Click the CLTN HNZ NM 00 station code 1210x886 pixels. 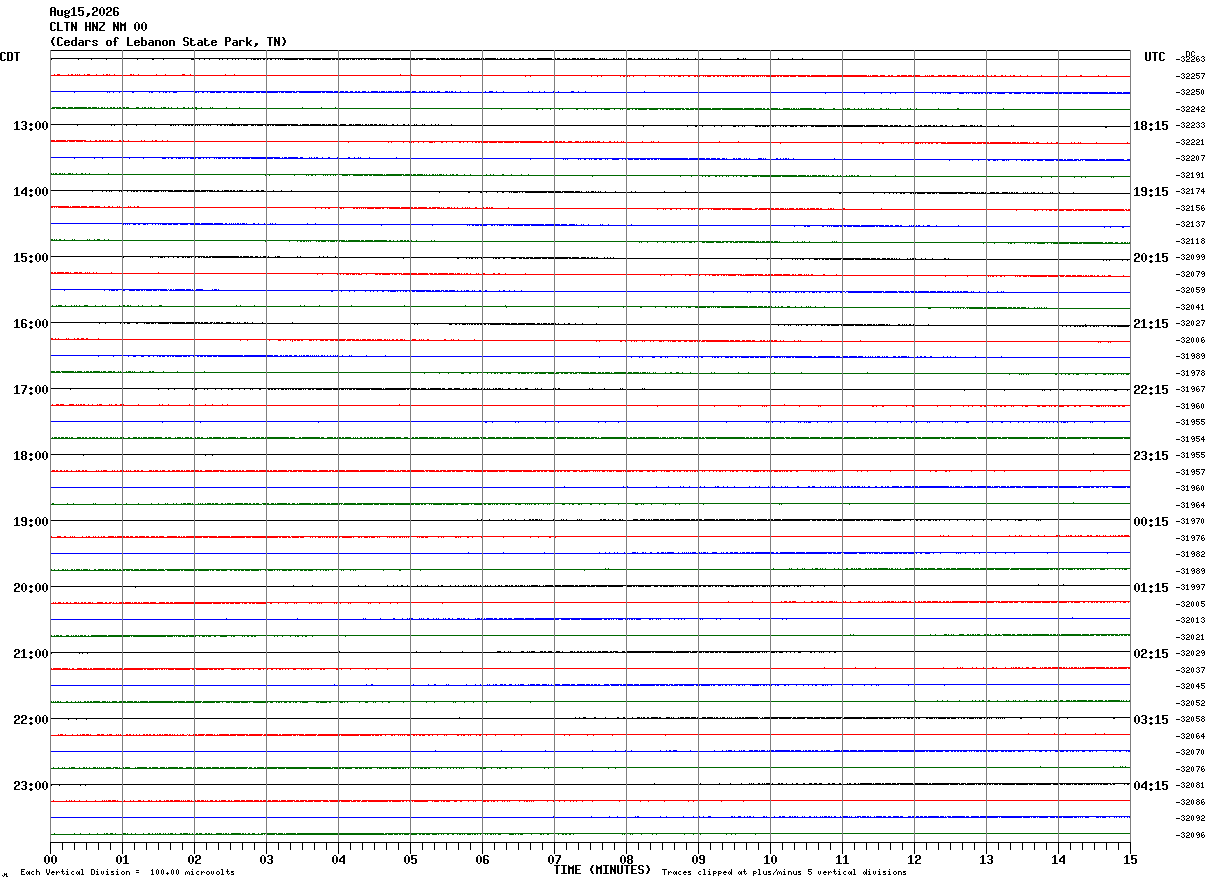coord(98,27)
